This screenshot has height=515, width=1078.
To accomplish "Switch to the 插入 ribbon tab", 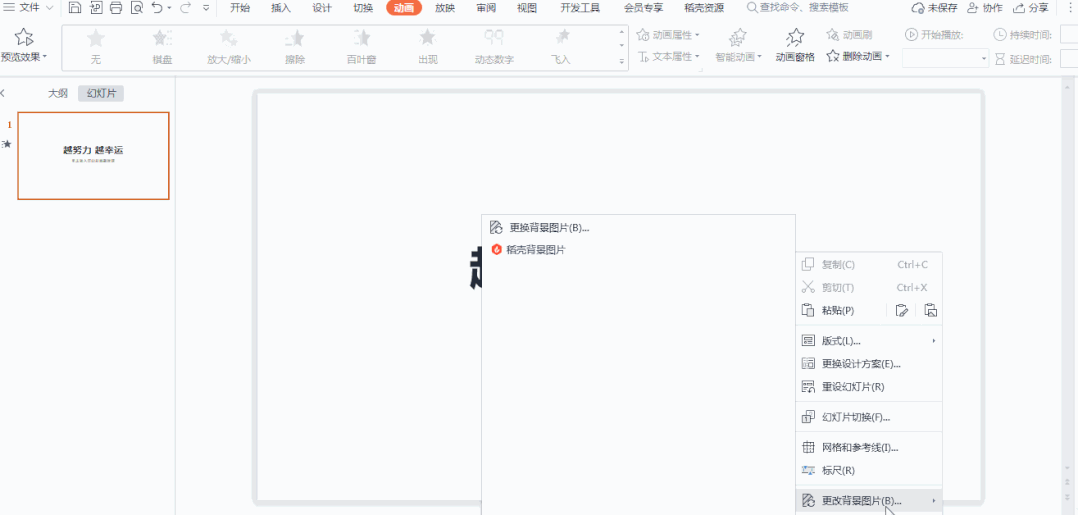I will [x=281, y=8].
